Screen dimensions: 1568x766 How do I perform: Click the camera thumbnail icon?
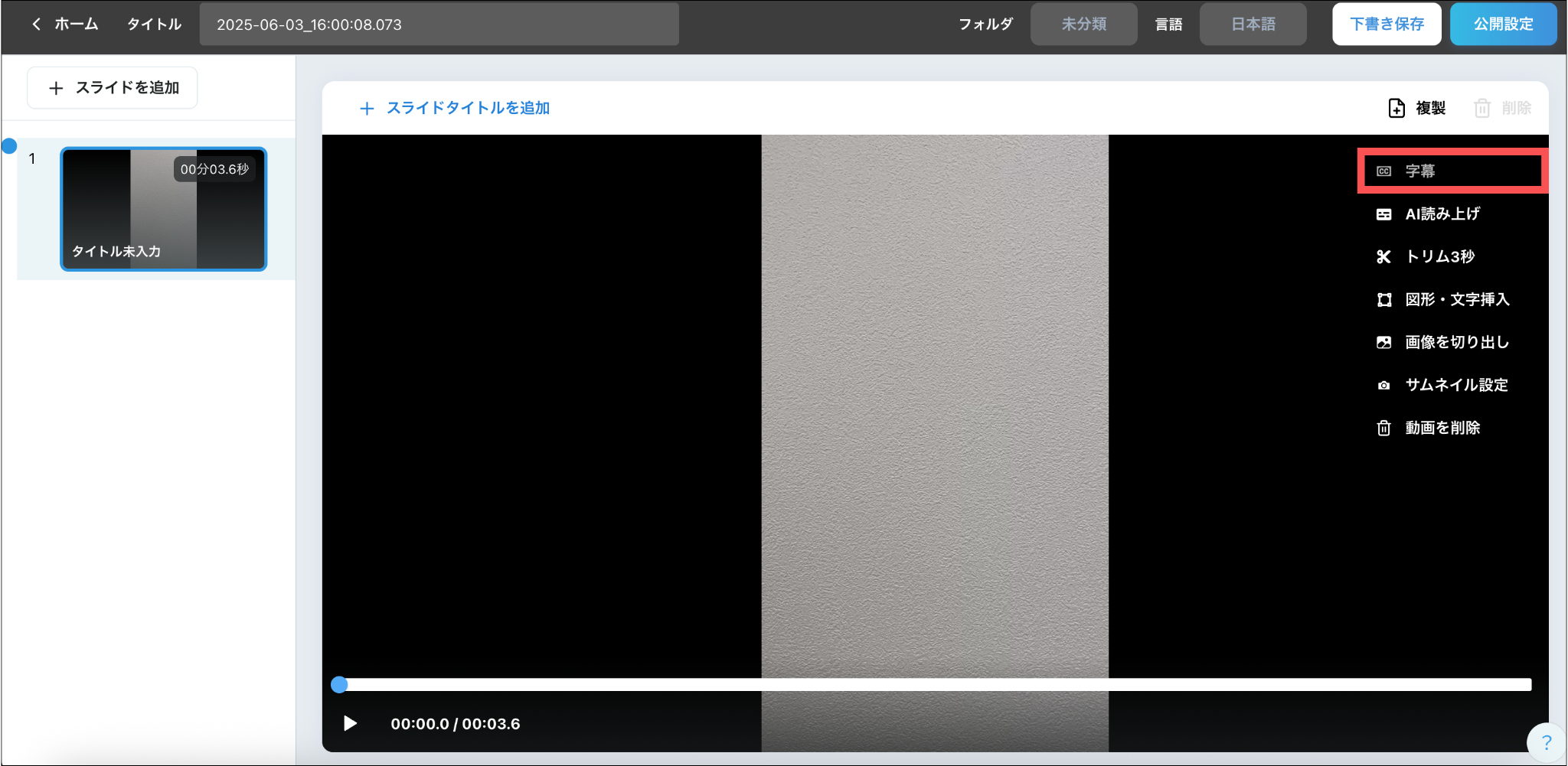click(1384, 386)
